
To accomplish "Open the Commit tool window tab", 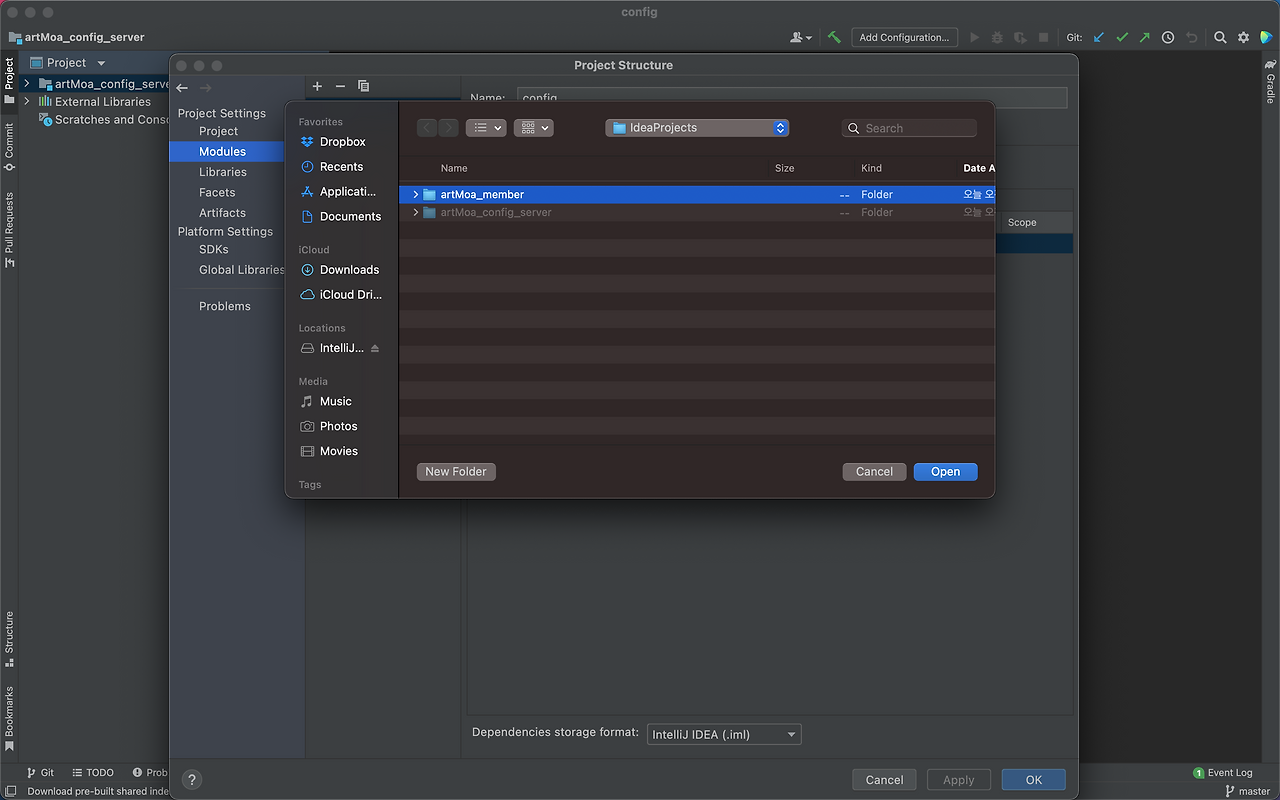I will point(9,147).
